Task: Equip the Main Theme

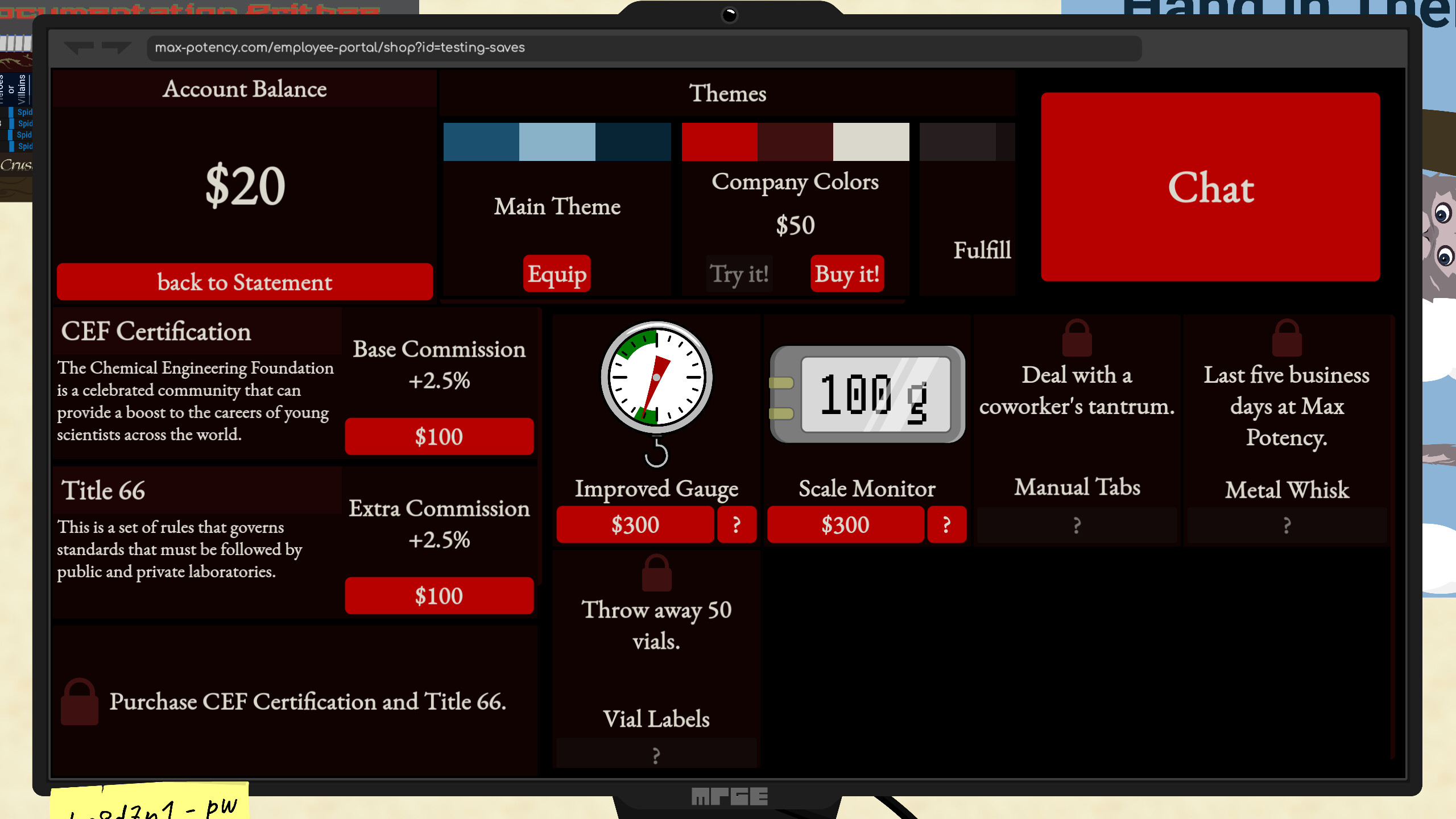Action: click(557, 274)
